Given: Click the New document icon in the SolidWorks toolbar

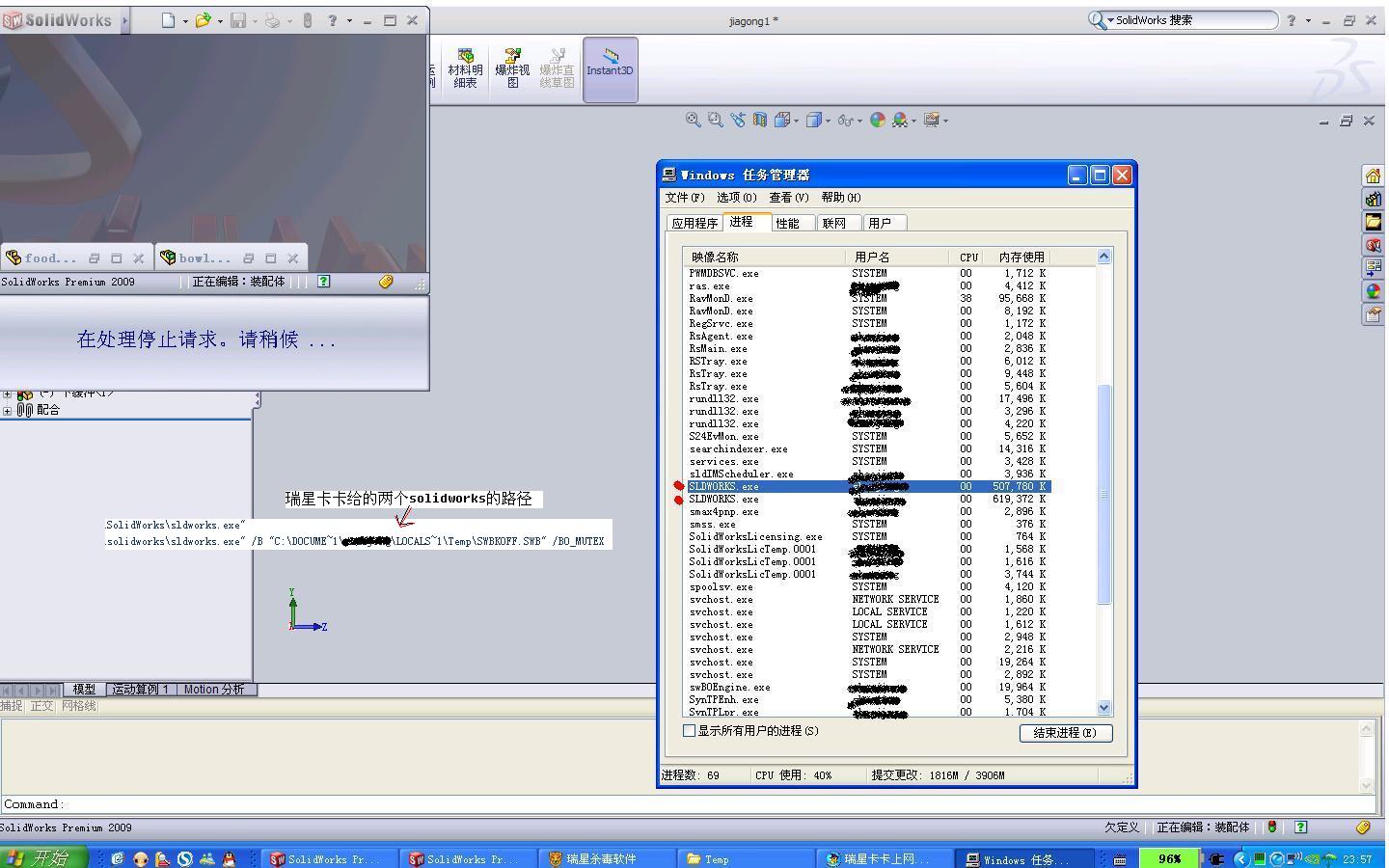Looking at the screenshot, I should pos(169,20).
